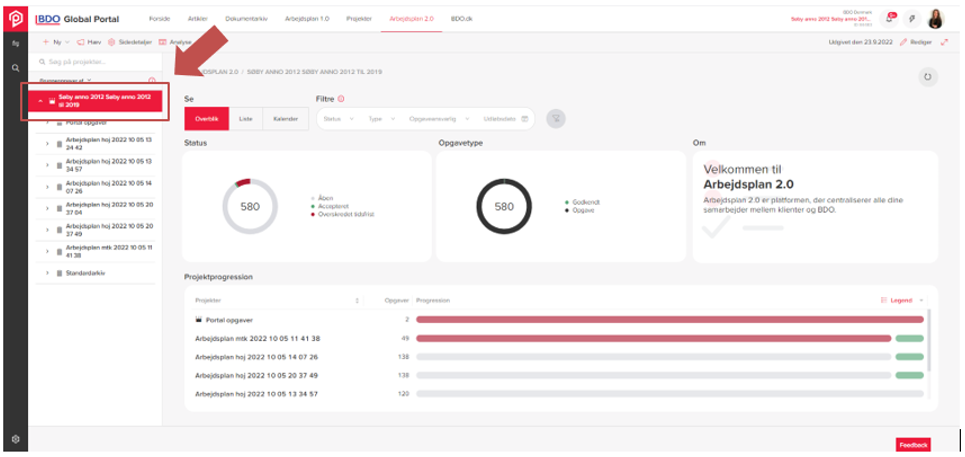Open Sidedetaljer from the toolbar
This screenshot has width=965, height=457.
(x=130, y=42)
